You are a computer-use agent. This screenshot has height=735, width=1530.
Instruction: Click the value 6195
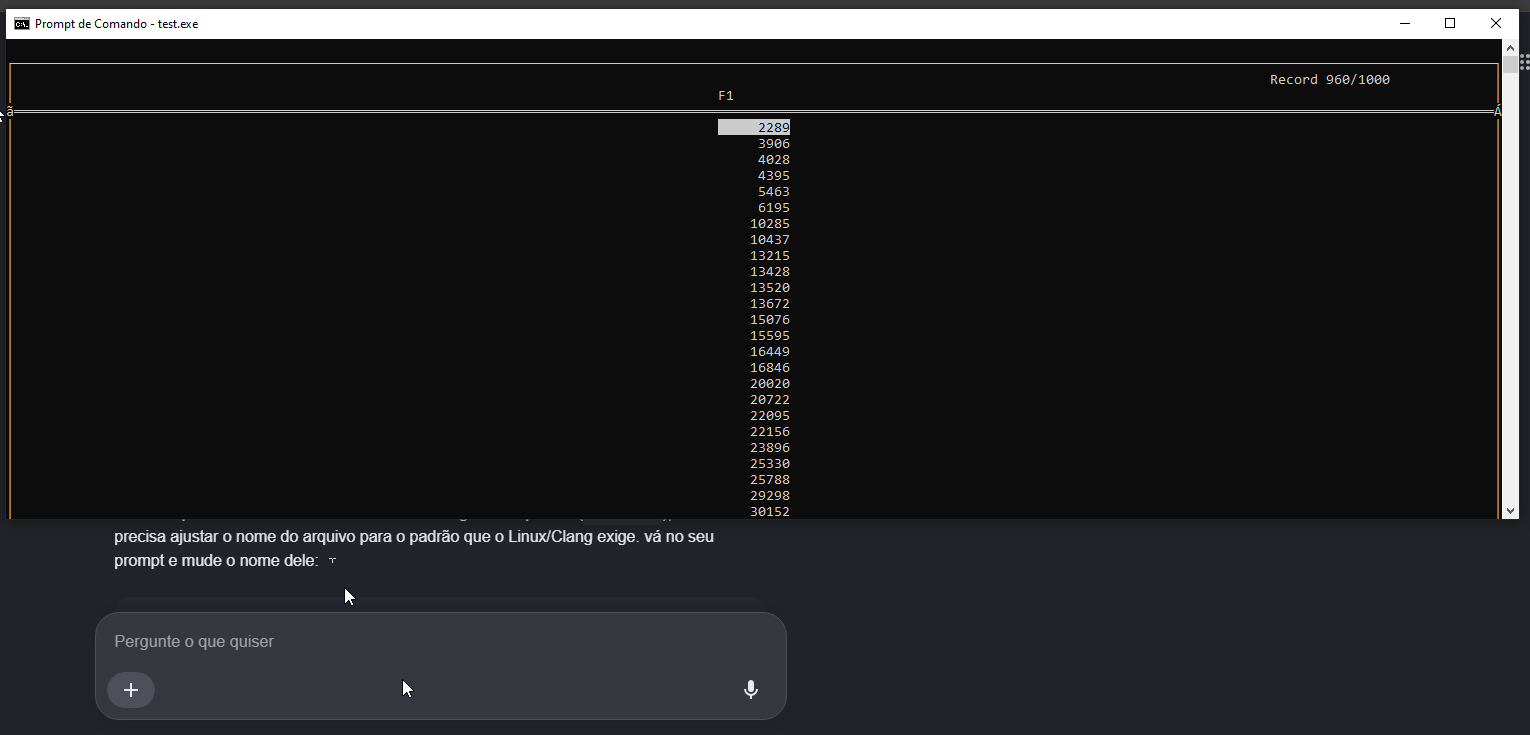(774, 208)
